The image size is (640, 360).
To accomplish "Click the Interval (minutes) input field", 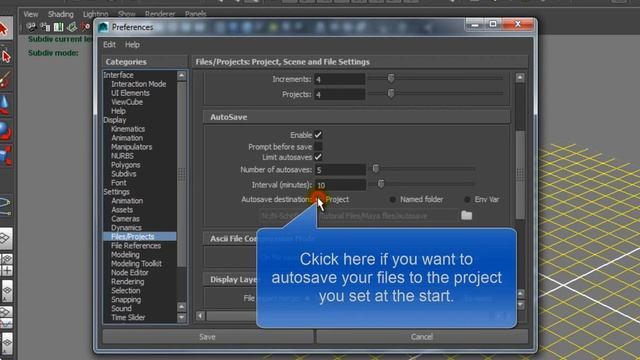I will tap(340, 185).
